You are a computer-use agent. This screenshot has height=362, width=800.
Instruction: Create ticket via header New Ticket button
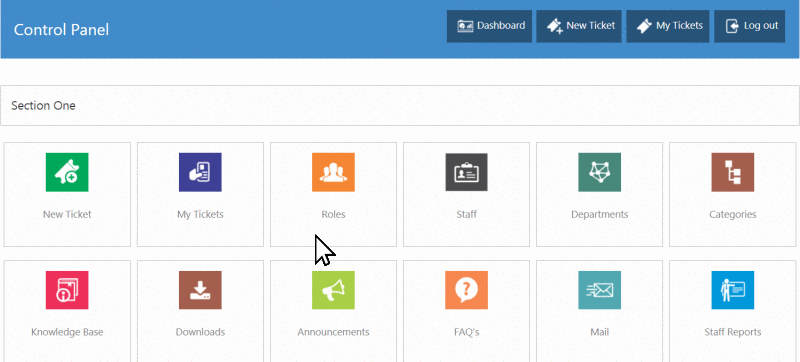pyautogui.click(x=579, y=26)
